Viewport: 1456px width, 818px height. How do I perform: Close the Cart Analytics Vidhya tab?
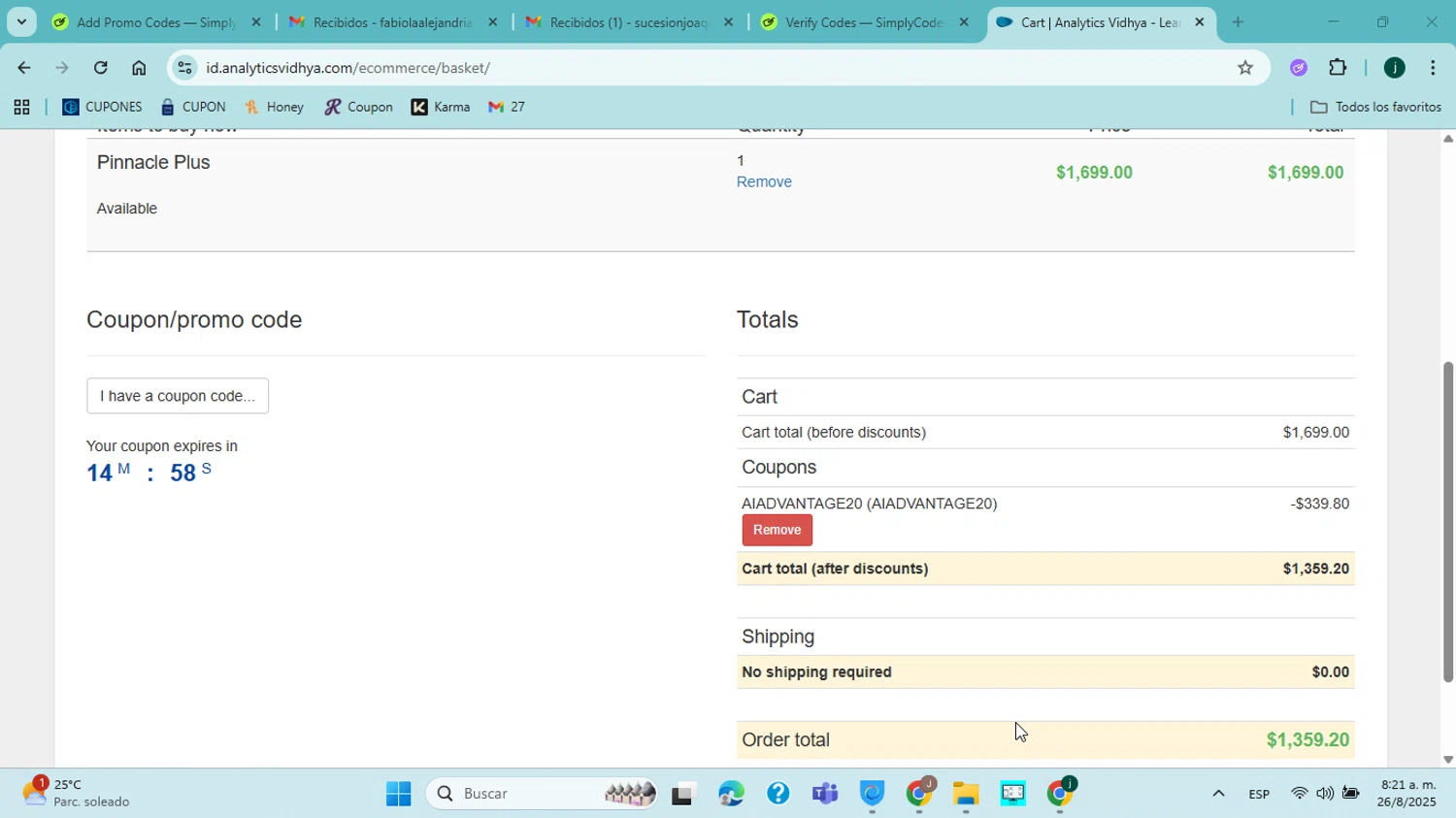[x=1200, y=21]
